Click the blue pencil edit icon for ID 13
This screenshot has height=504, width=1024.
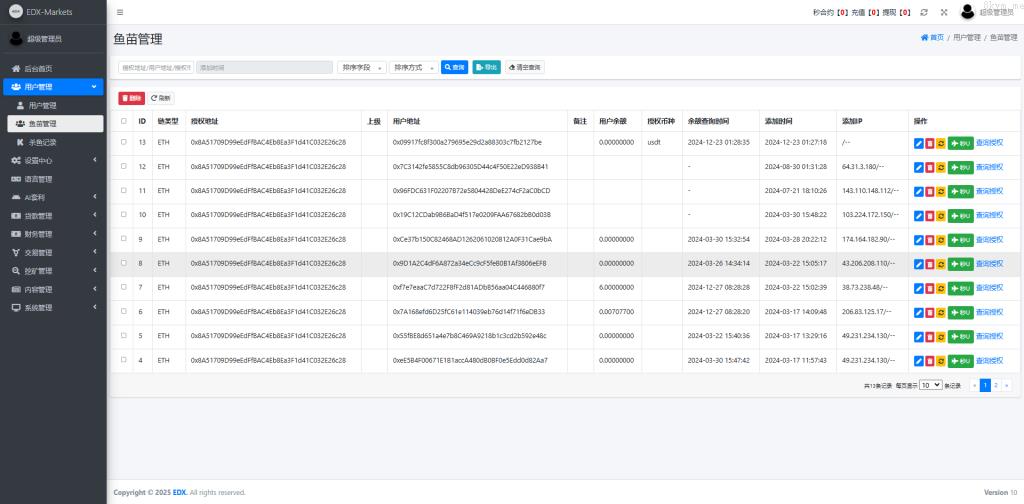[919, 143]
